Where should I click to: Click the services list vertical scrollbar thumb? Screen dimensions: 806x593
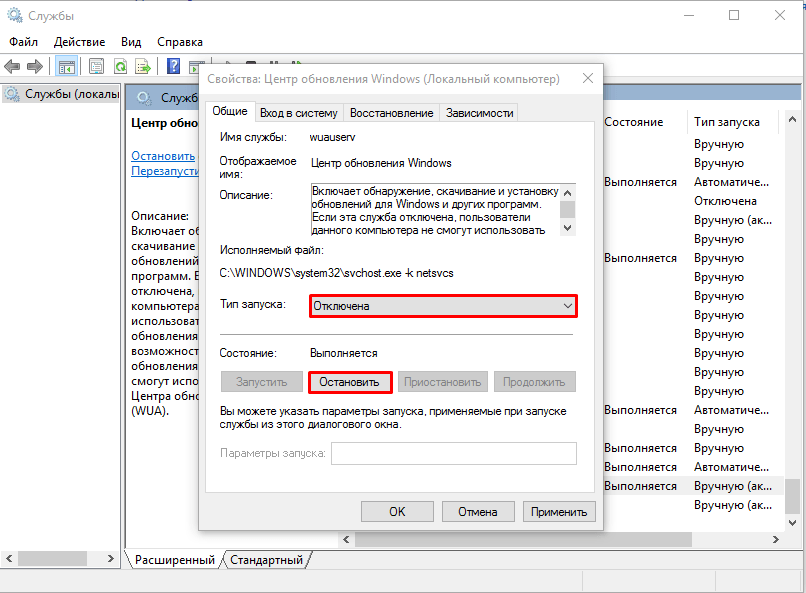[x=792, y=496]
